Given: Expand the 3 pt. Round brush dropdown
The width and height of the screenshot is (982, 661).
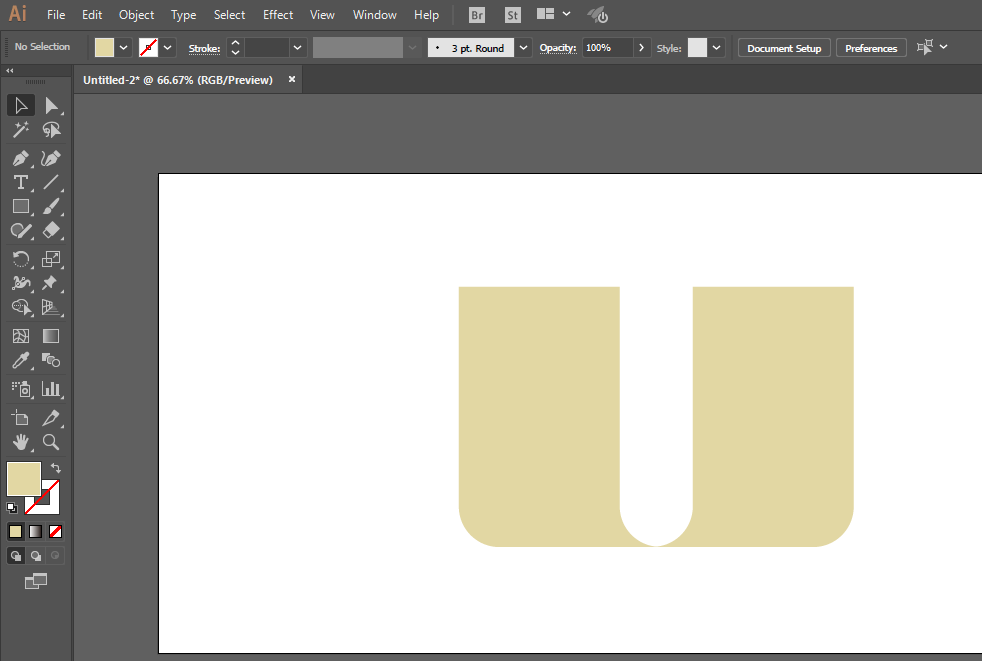Looking at the screenshot, I should 524,48.
